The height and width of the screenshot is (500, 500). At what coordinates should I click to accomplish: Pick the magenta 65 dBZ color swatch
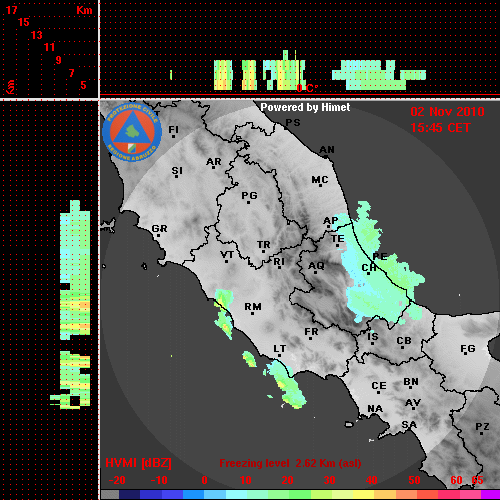[x=490, y=494]
